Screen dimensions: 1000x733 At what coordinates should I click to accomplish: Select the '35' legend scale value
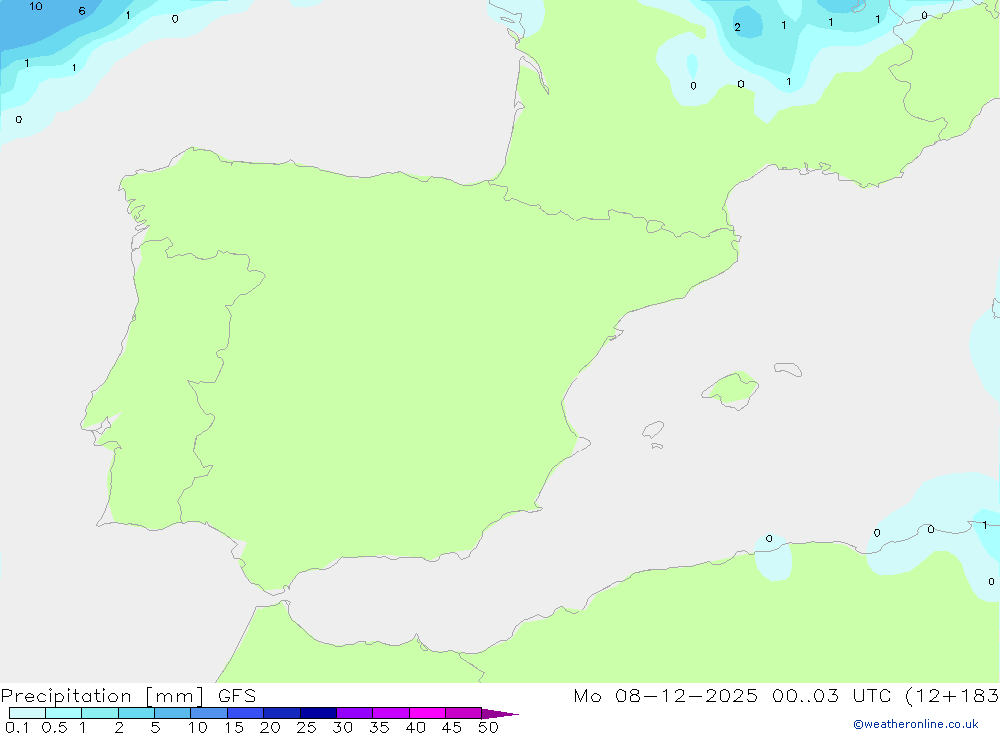point(379,727)
